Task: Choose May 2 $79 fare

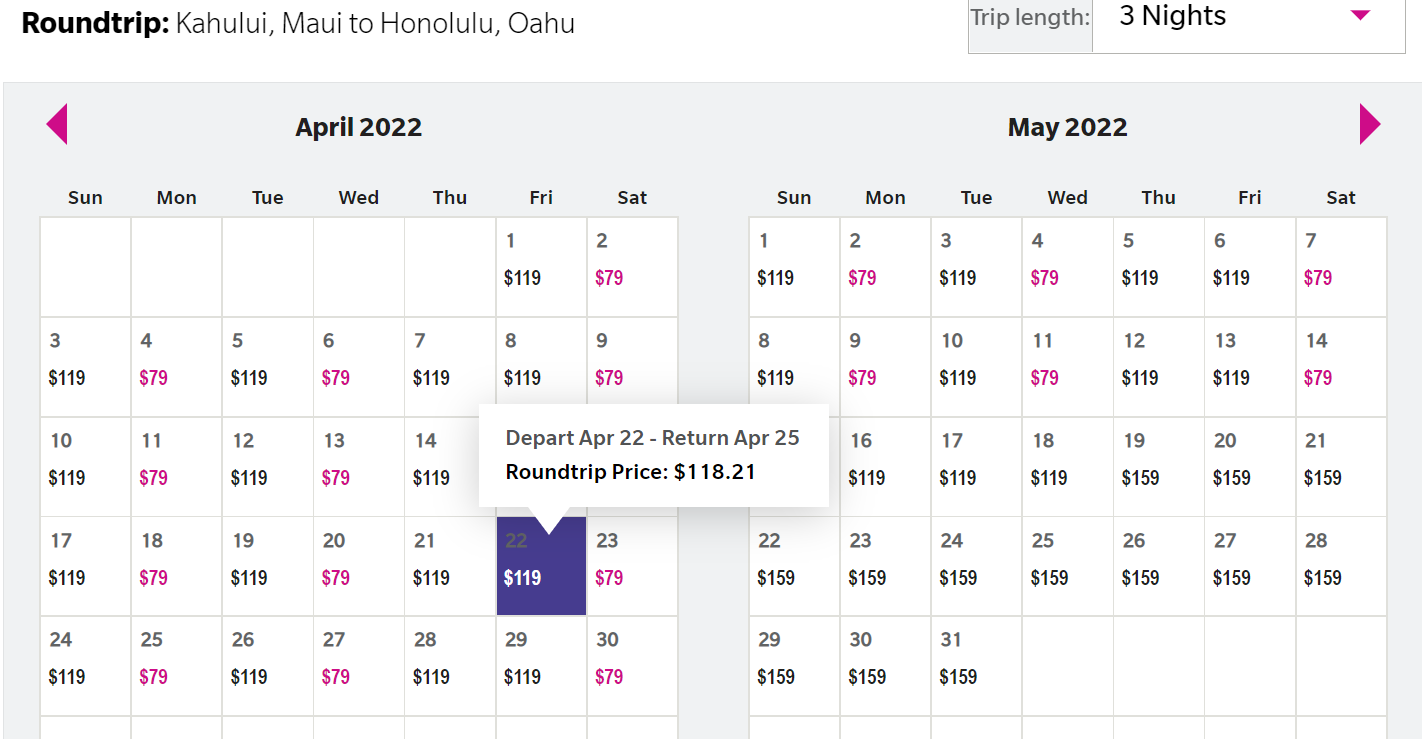Action: 885,267
